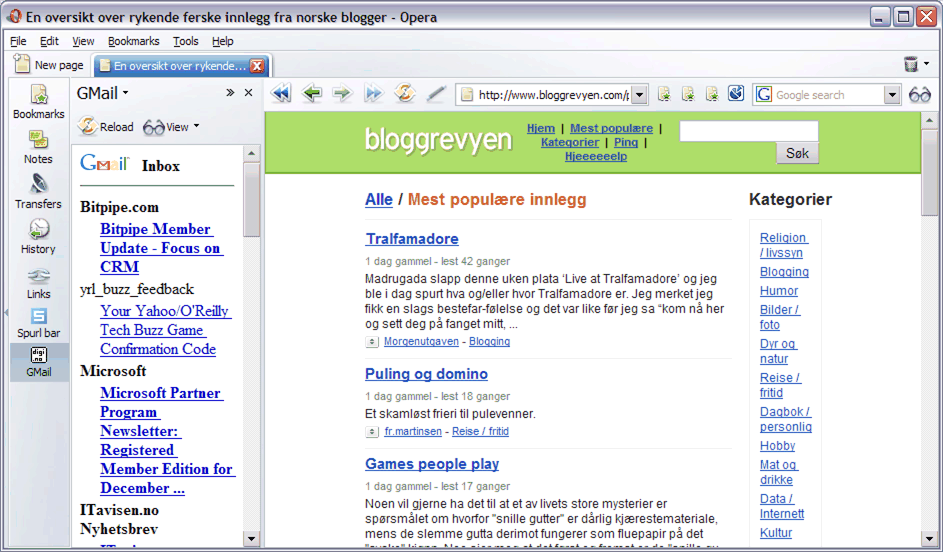Click the New page button
The width and height of the screenshot is (943, 552).
point(49,65)
